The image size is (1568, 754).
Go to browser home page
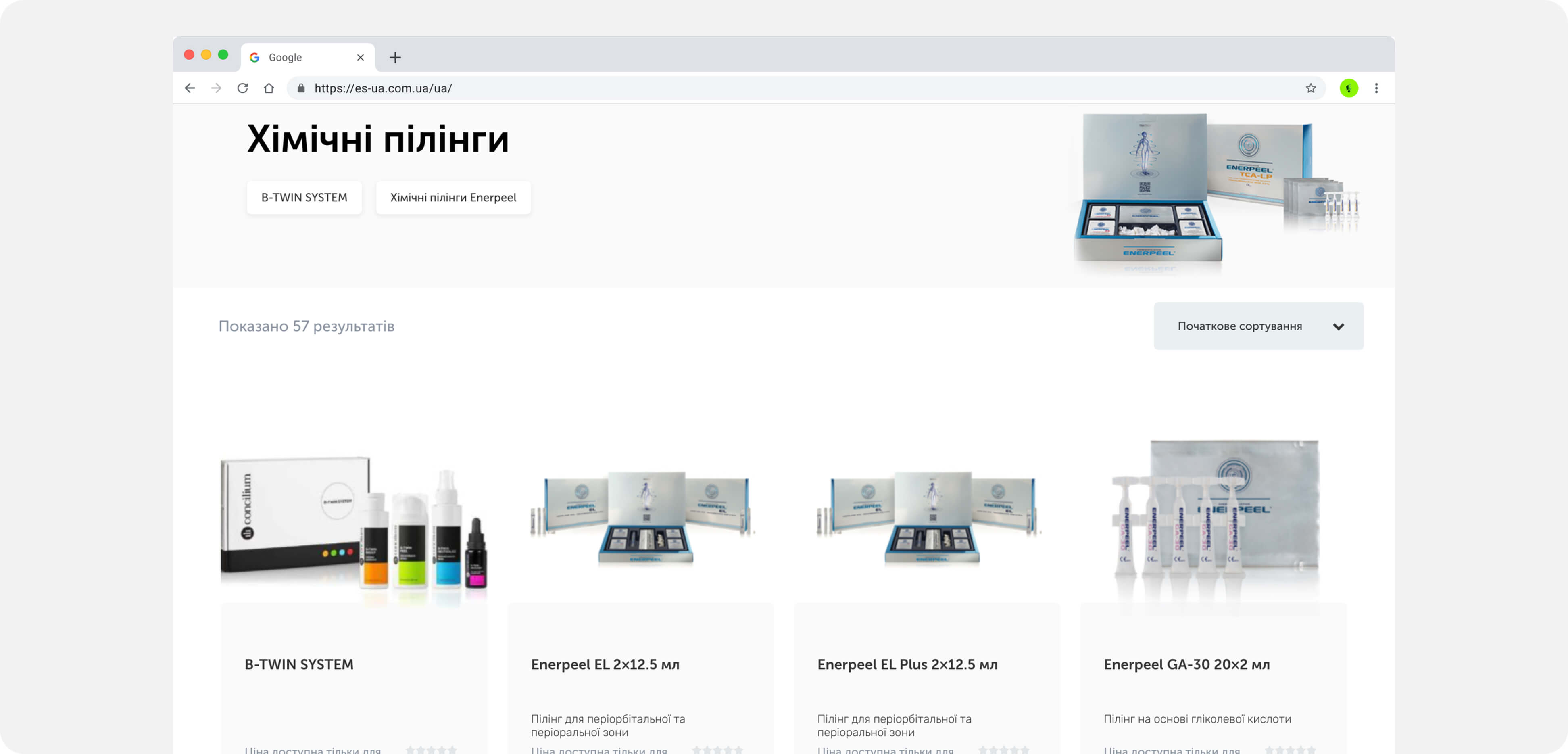coord(269,88)
